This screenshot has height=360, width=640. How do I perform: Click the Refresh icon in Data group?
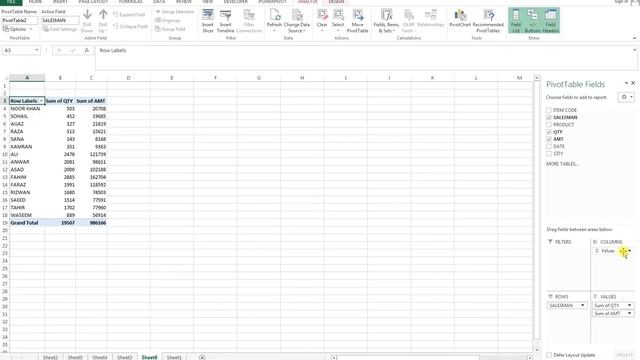[x=274, y=20]
